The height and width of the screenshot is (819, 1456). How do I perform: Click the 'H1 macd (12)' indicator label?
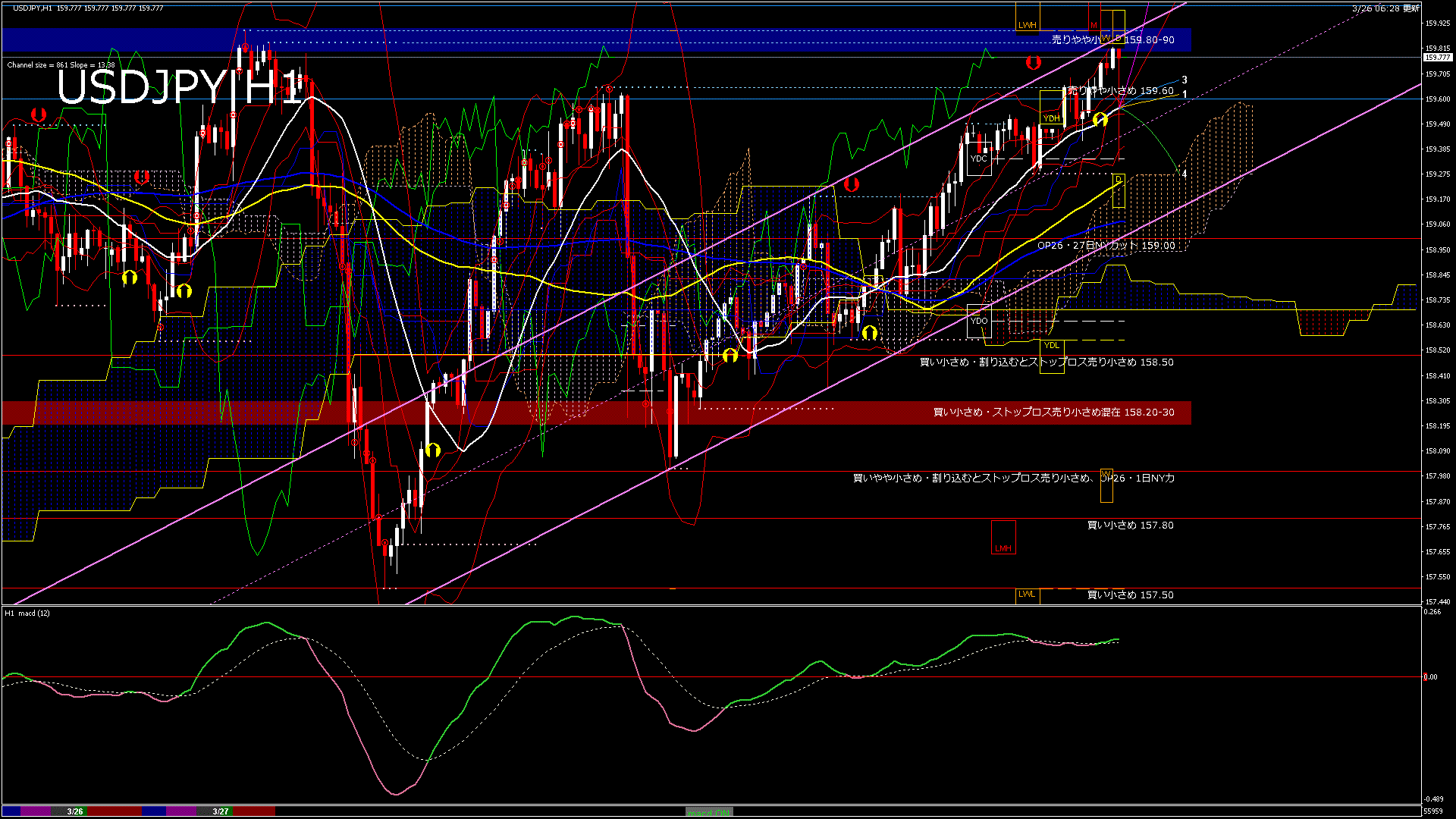coord(27,613)
